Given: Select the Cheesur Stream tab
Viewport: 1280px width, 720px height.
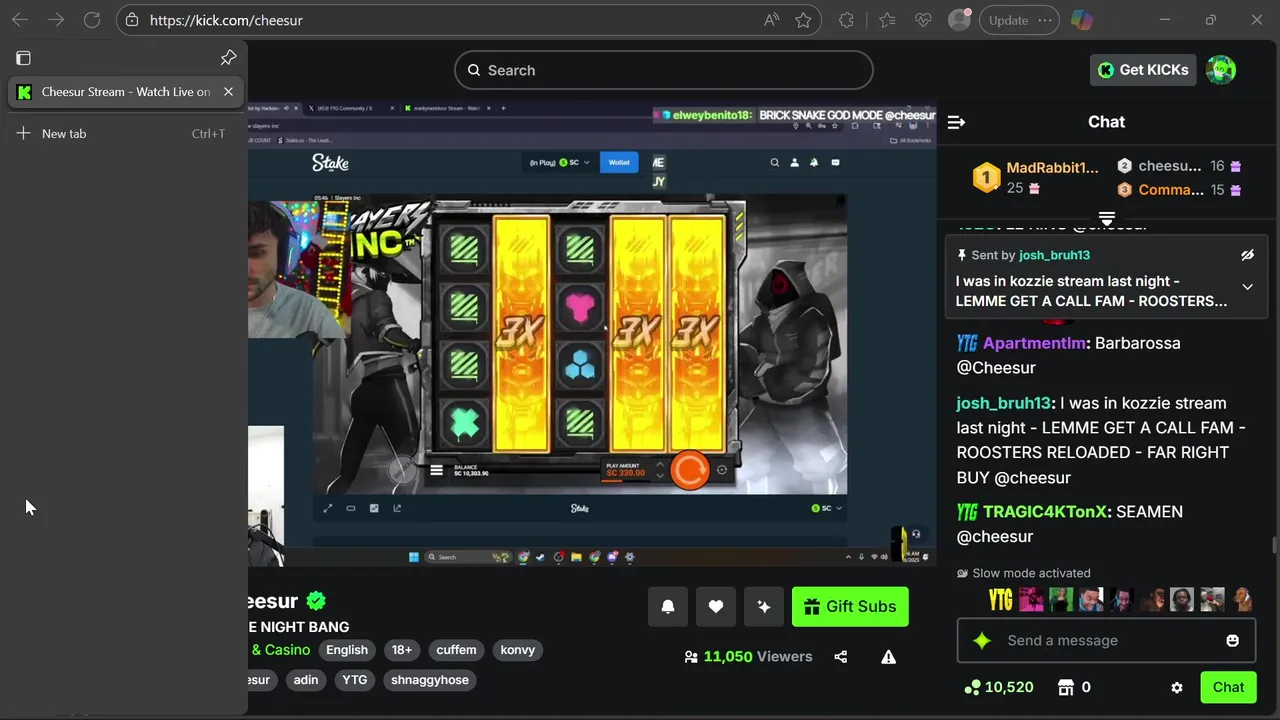Looking at the screenshot, I should [x=124, y=92].
